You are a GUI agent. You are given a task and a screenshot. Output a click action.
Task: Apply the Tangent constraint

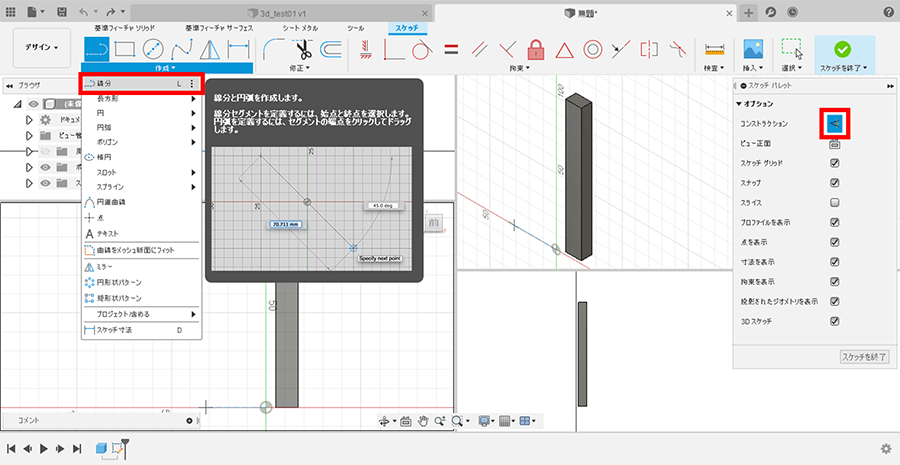click(x=422, y=49)
